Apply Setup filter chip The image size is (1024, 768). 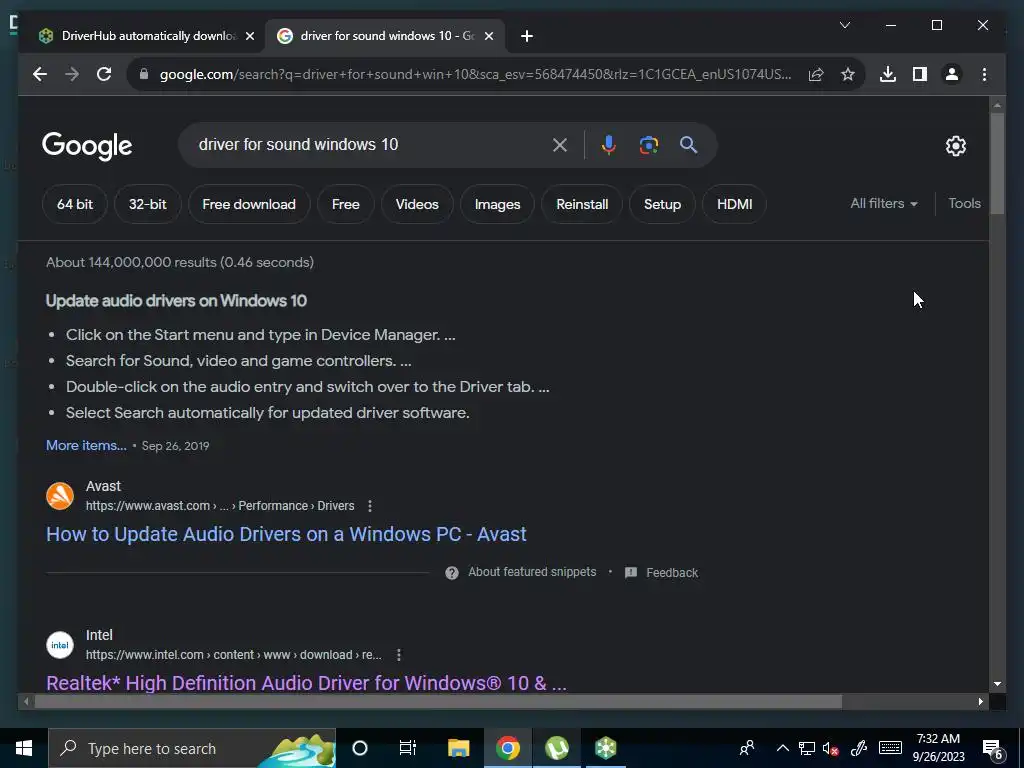pyautogui.click(x=662, y=204)
